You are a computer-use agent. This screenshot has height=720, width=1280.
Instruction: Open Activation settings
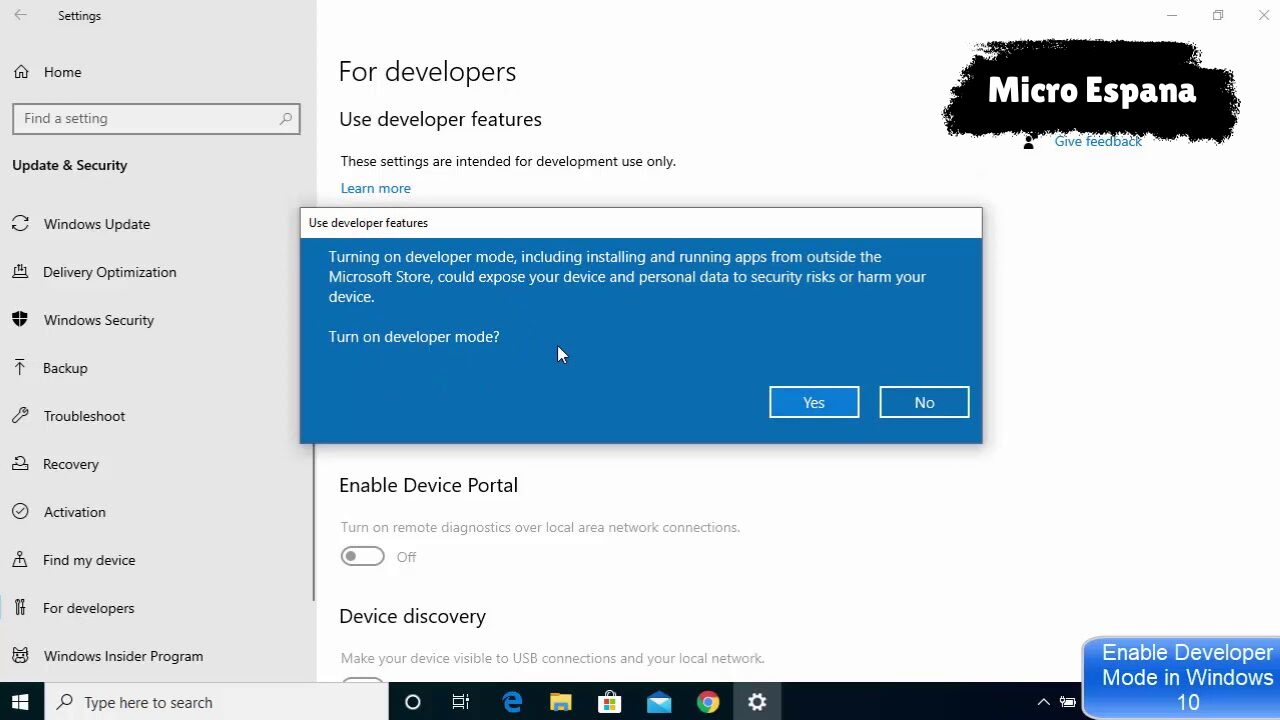(74, 512)
